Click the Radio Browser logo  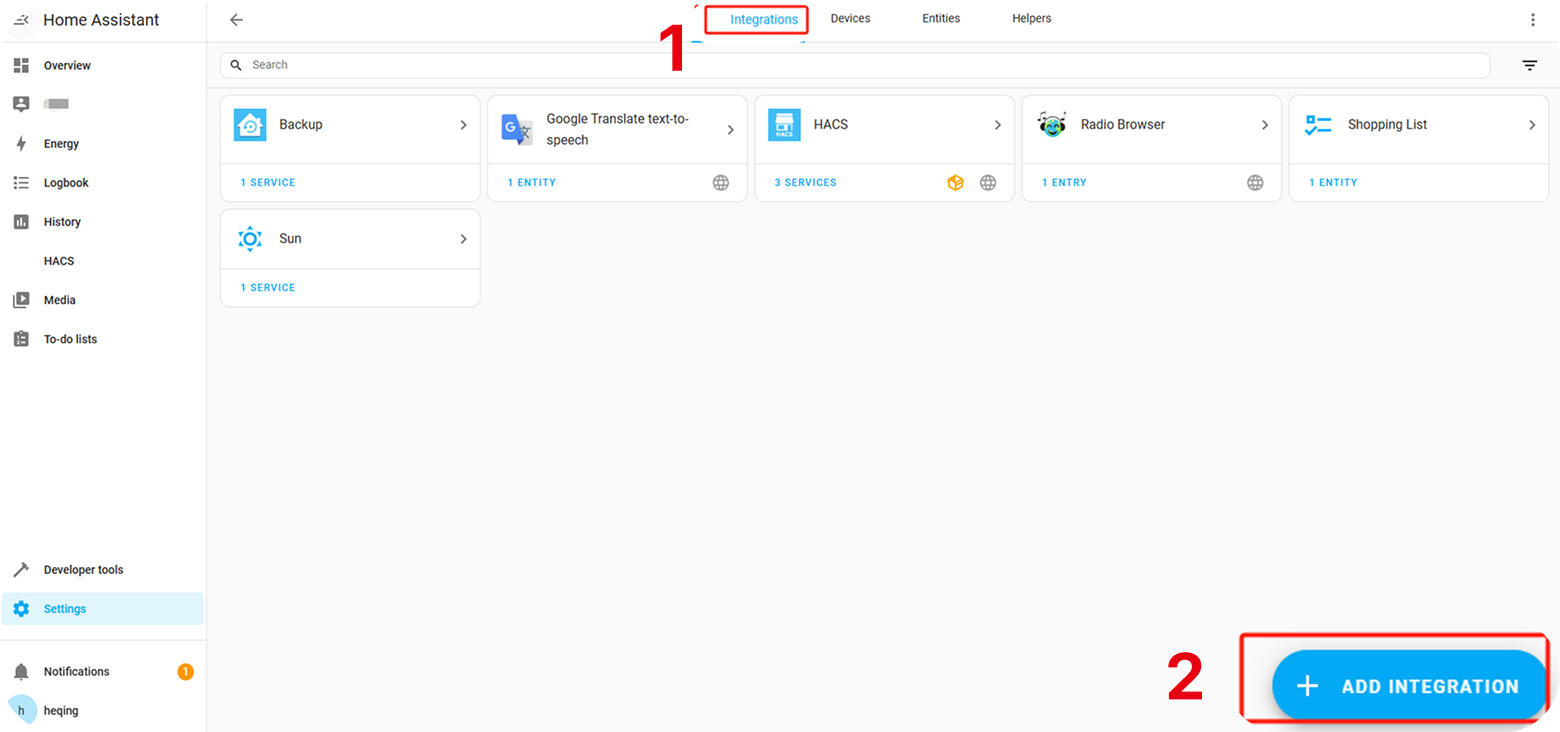[1051, 124]
